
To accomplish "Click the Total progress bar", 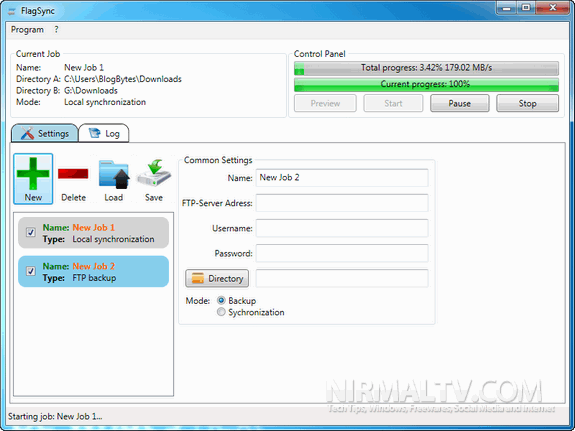I will pos(426,68).
